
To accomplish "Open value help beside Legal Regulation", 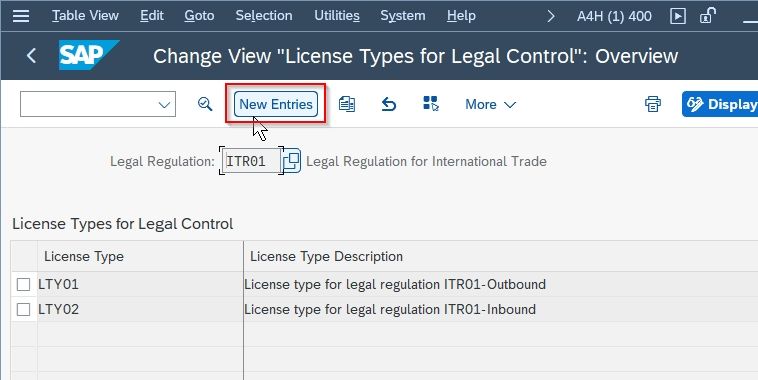I will (x=291, y=161).
